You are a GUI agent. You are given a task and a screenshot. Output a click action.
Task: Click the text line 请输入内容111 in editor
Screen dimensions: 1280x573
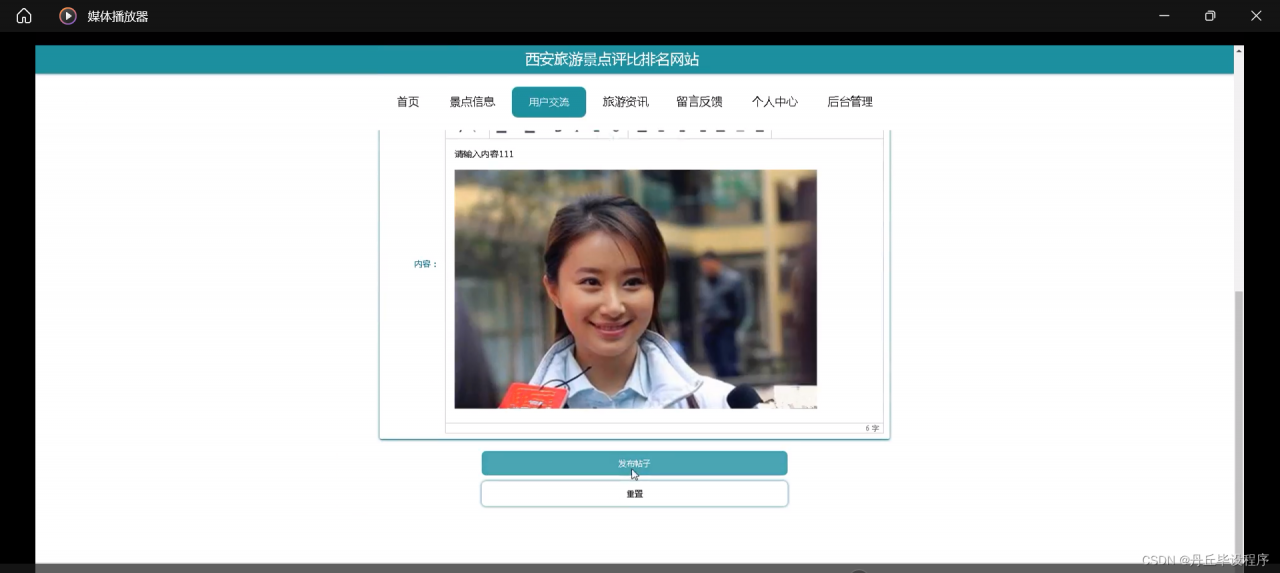484,154
